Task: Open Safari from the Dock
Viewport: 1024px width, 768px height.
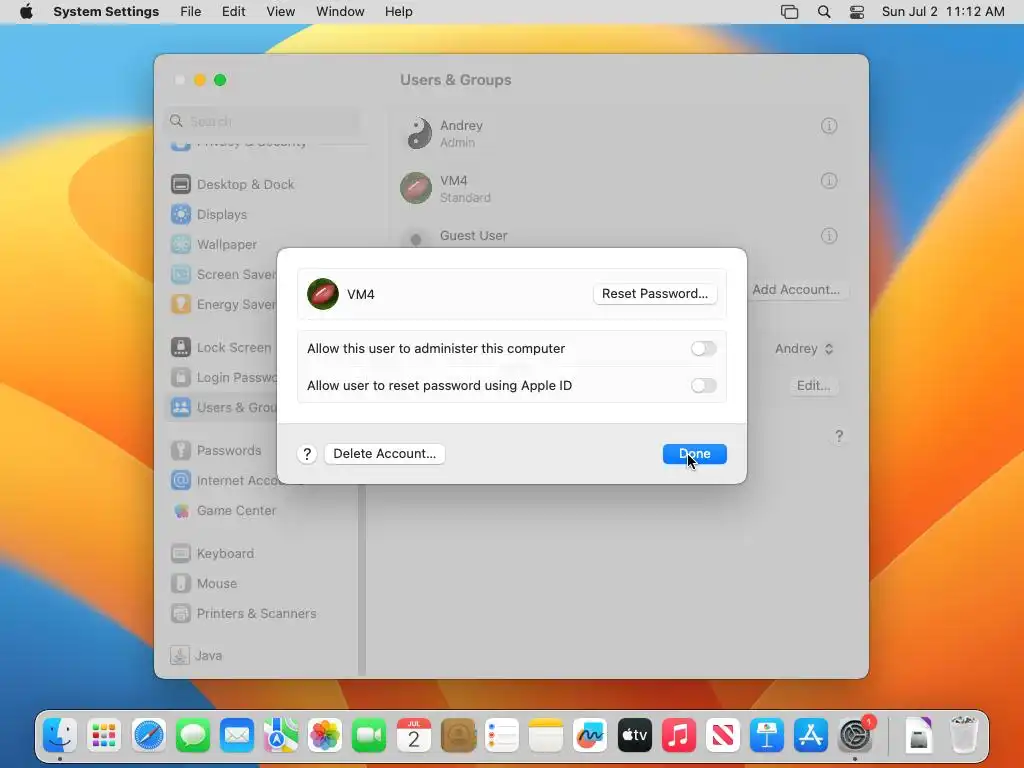Action: tap(148, 736)
